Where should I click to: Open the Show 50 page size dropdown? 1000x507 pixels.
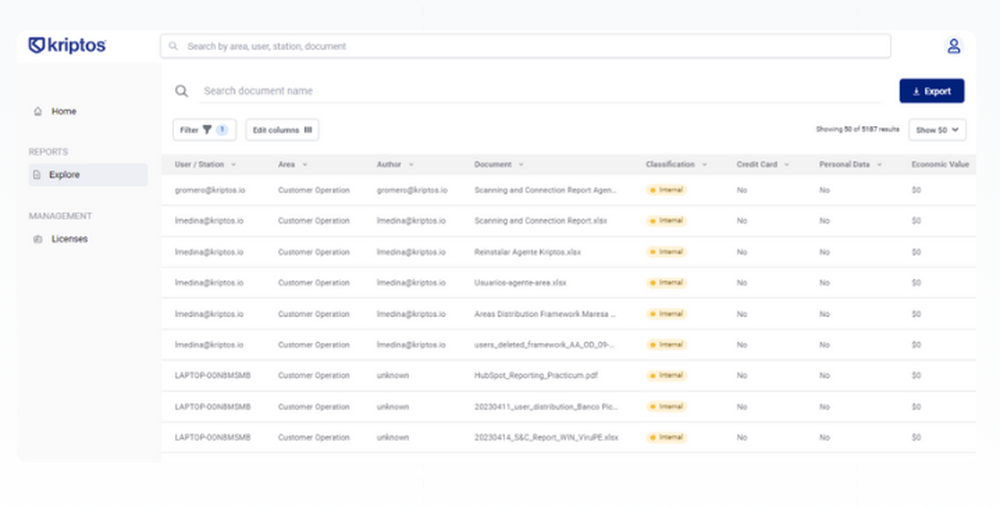coord(937,129)
